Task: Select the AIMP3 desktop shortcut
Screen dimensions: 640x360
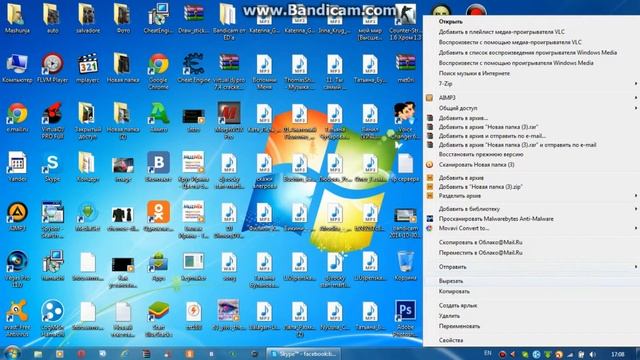Action: point(17,216)
